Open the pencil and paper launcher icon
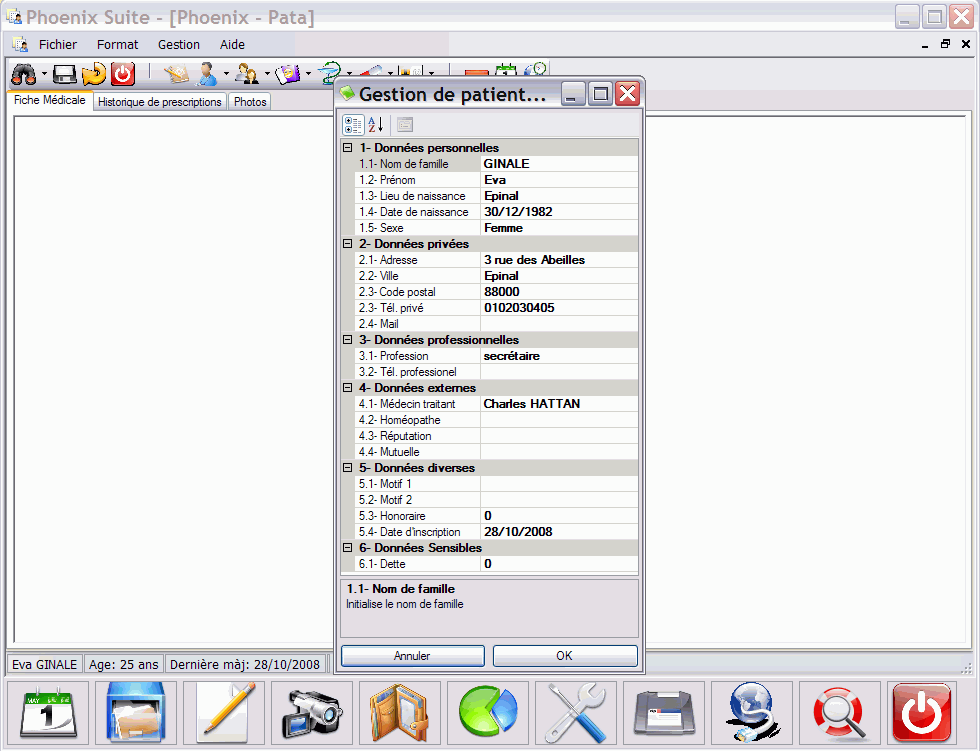The width and height of the screenshot is (980, 751). click(224, 713)
